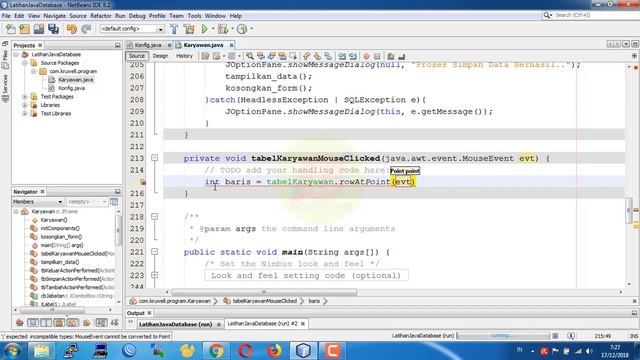Toggle Show Non-Public Members in Navigator
Viewport: 640px width, 360px height.
(59, 323)
